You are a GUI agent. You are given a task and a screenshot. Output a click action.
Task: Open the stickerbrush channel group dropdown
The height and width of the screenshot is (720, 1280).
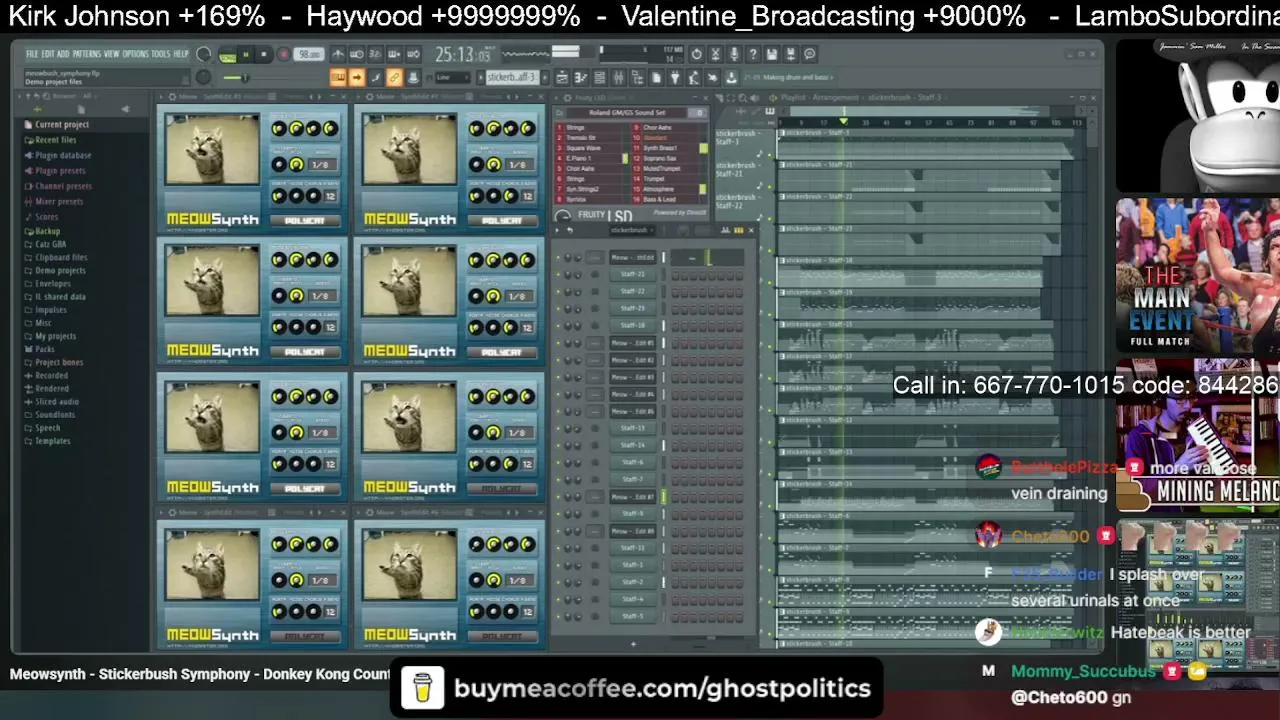[x=630, y=230]
